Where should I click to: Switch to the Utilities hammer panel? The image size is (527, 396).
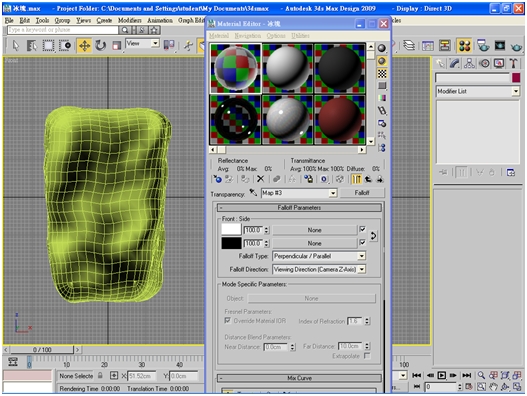coord(513,64)
